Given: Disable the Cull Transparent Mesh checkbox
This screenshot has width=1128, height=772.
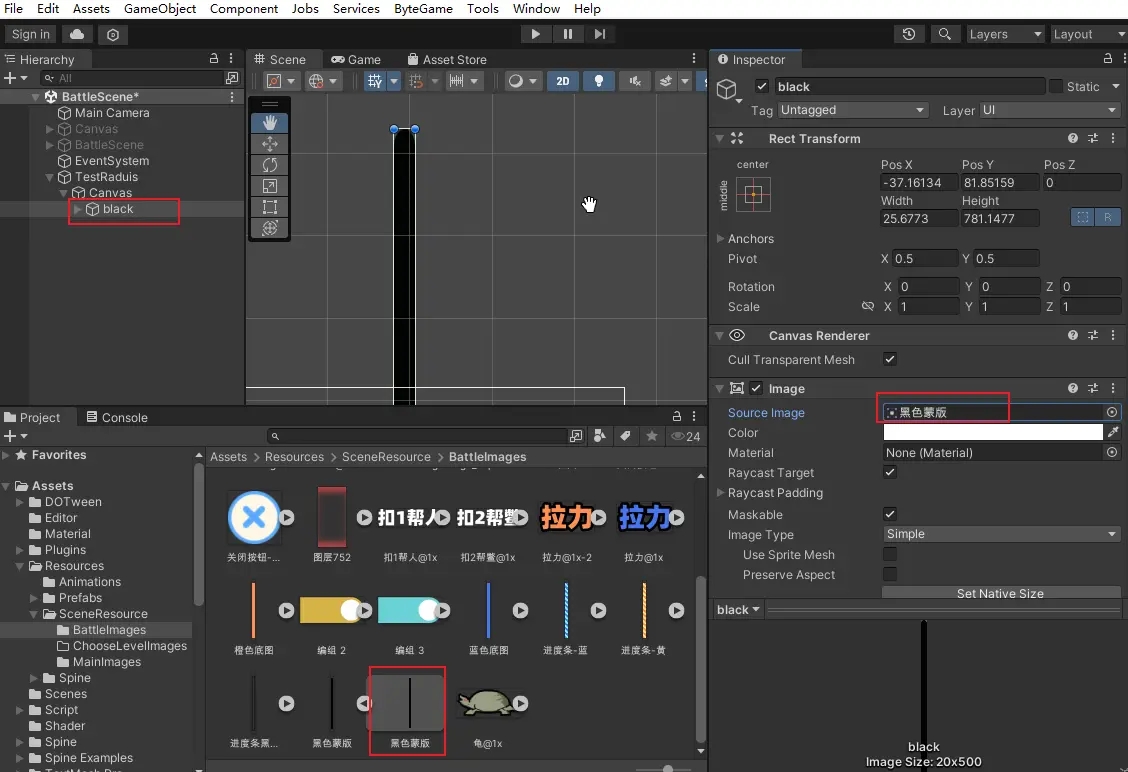Looking at the screenshot, I should coord(890,360).
